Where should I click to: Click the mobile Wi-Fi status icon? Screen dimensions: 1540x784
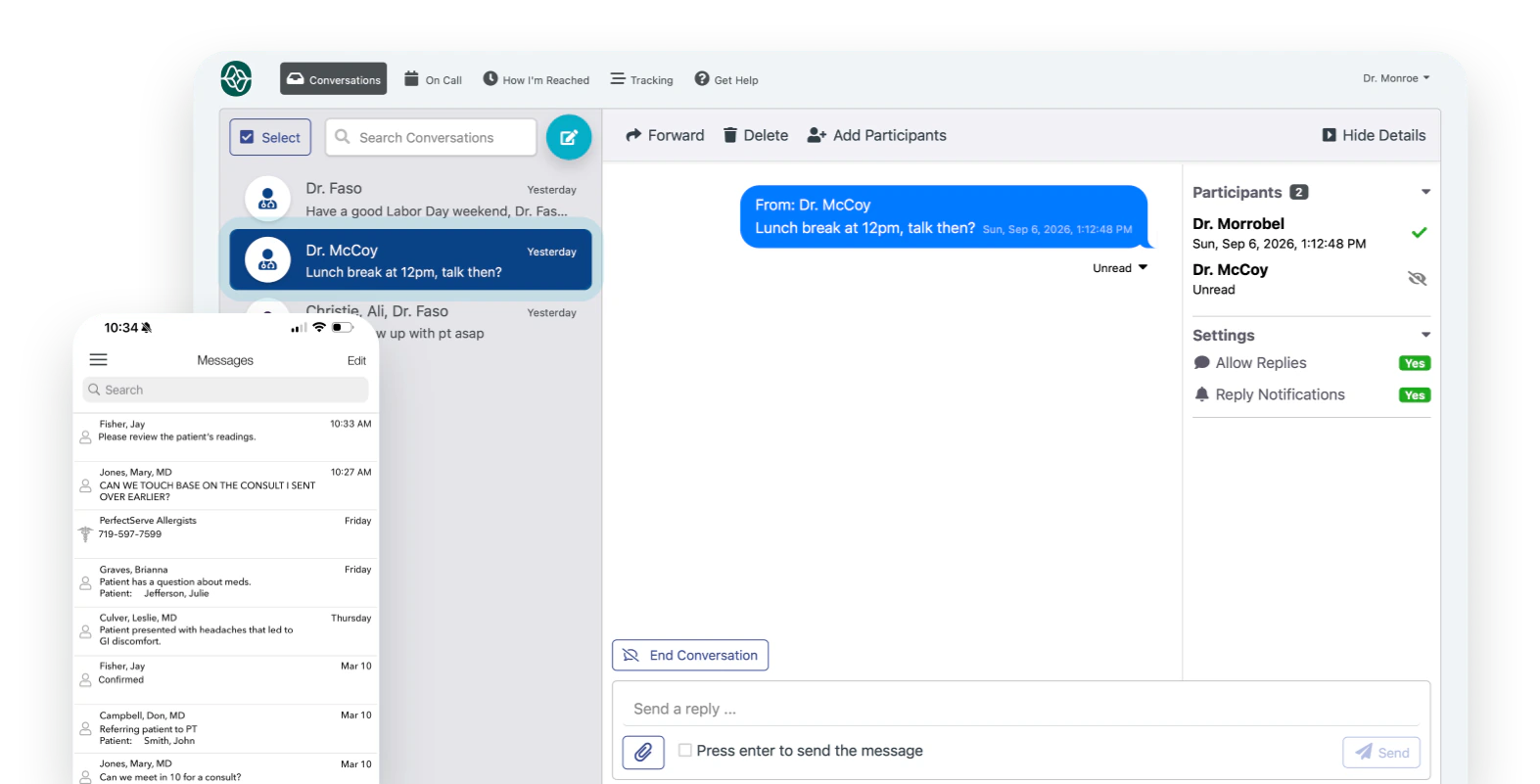319,327
